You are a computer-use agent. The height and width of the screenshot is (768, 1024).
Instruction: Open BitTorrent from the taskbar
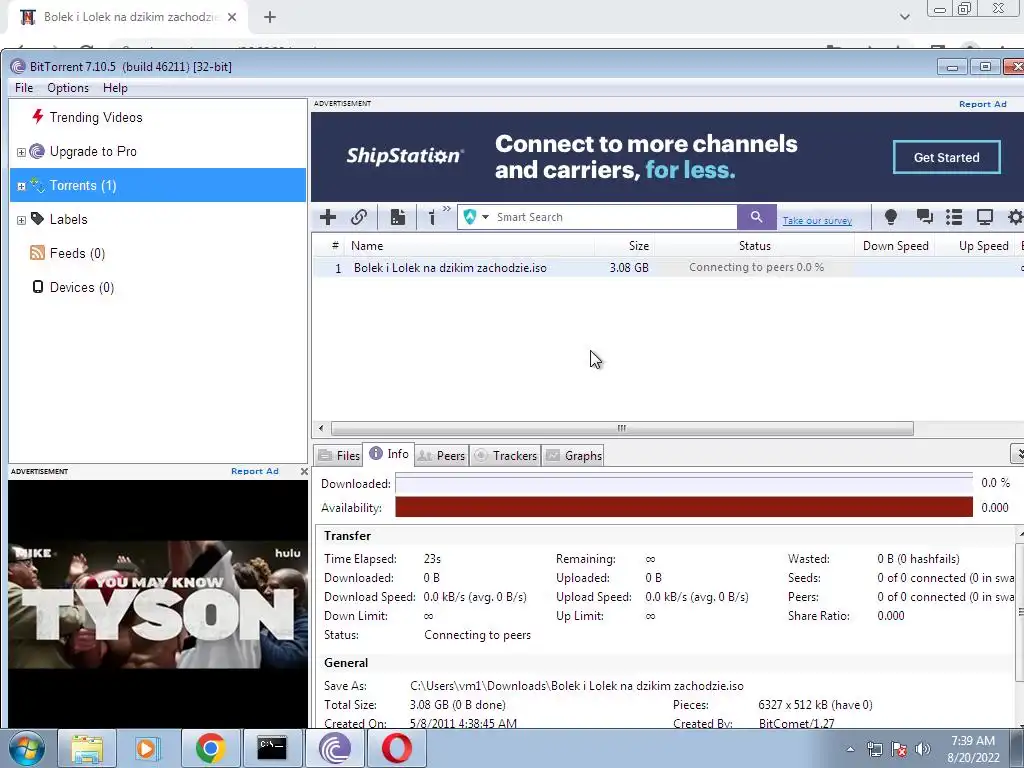click(334, 748)
